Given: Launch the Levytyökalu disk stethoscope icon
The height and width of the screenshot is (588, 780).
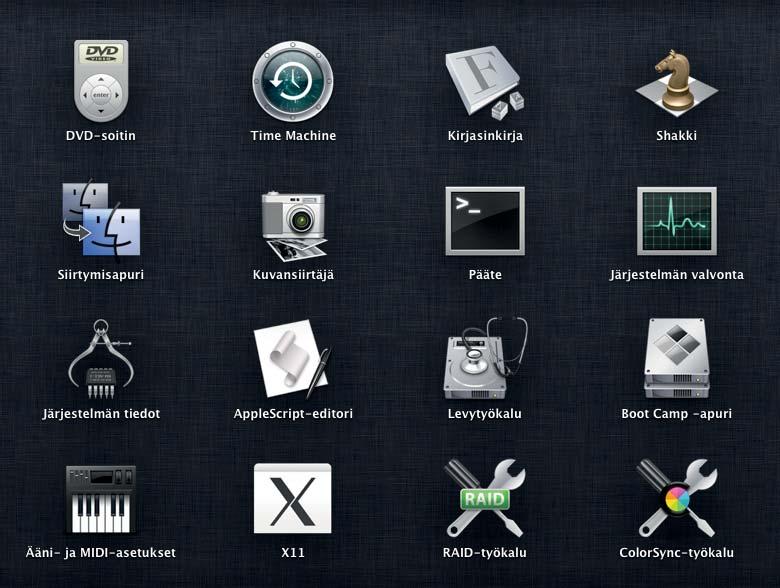Looking at the screenshot, I should click(x=485, y=358).
